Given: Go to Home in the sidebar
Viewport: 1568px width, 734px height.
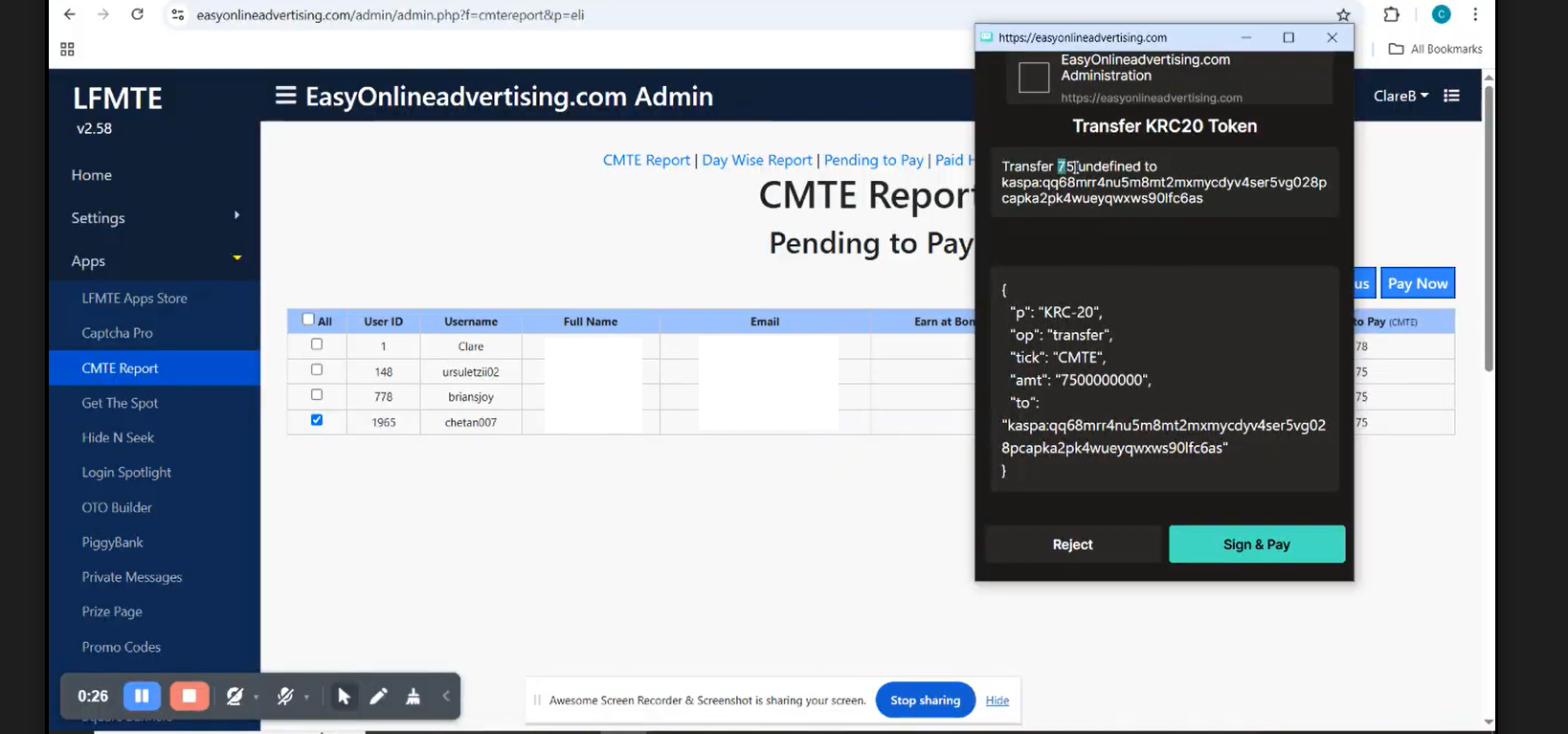Looking at the screenshot, I should click(x=91, y=175).
